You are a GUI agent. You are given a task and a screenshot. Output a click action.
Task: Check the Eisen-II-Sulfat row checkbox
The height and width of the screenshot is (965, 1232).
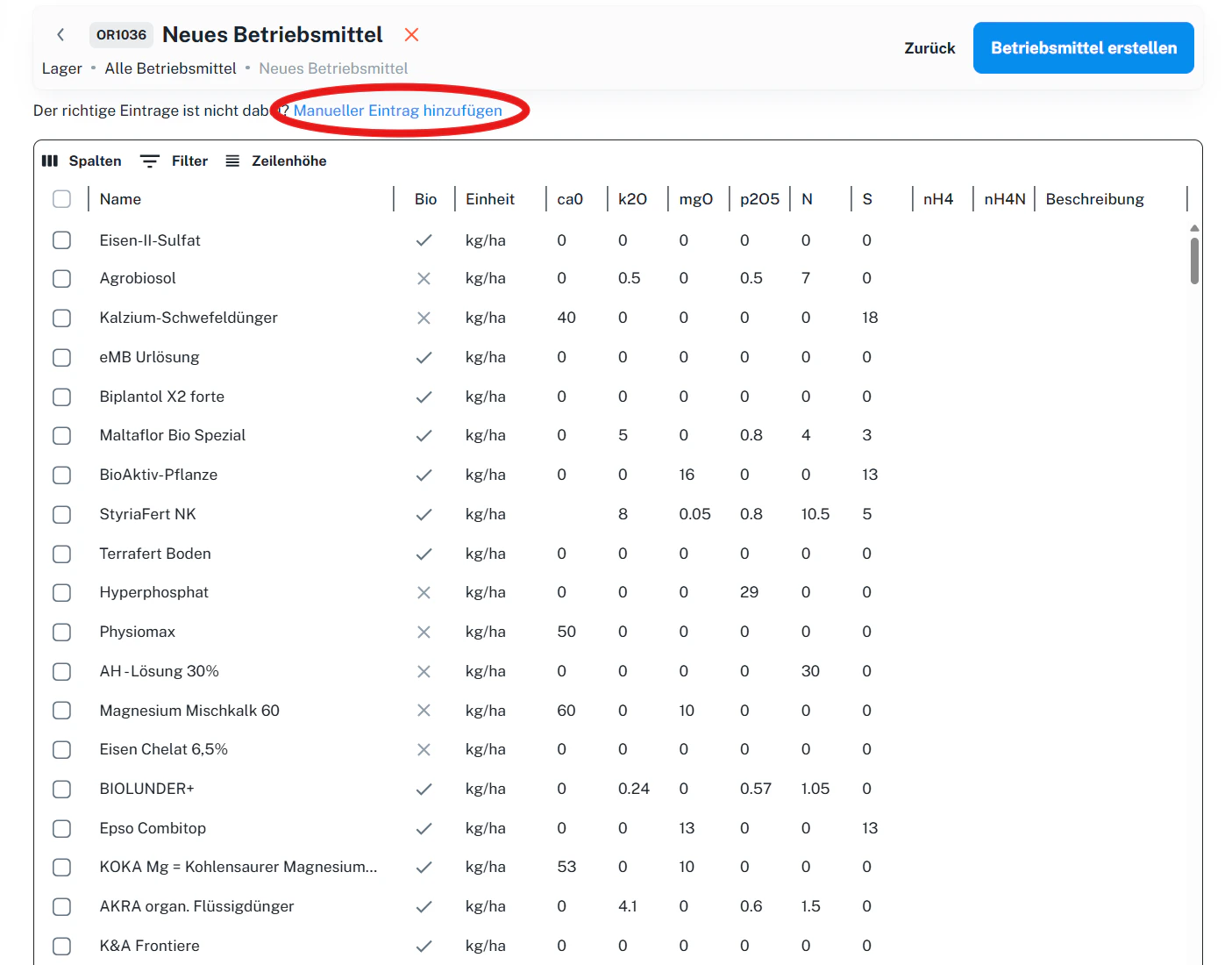(x=61, y=240)
